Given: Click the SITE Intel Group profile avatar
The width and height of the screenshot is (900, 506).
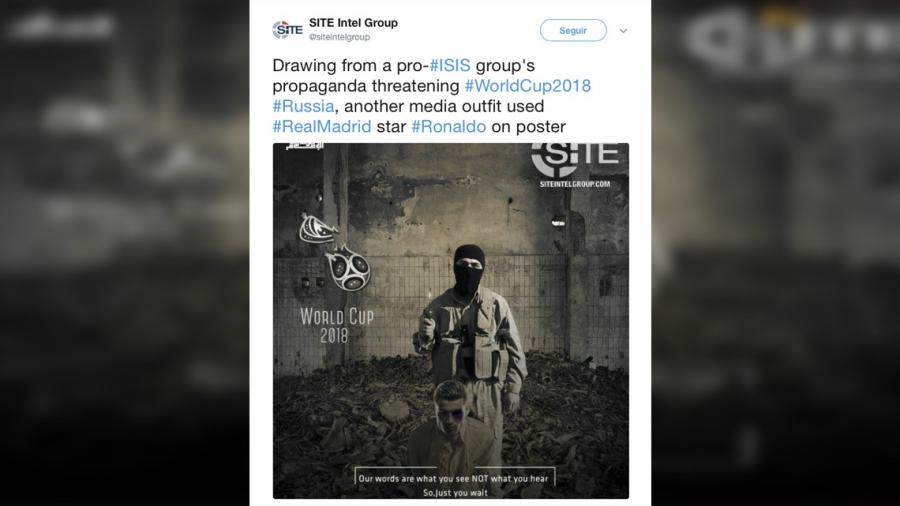Looking at the screenshot, I should [287, 29].
